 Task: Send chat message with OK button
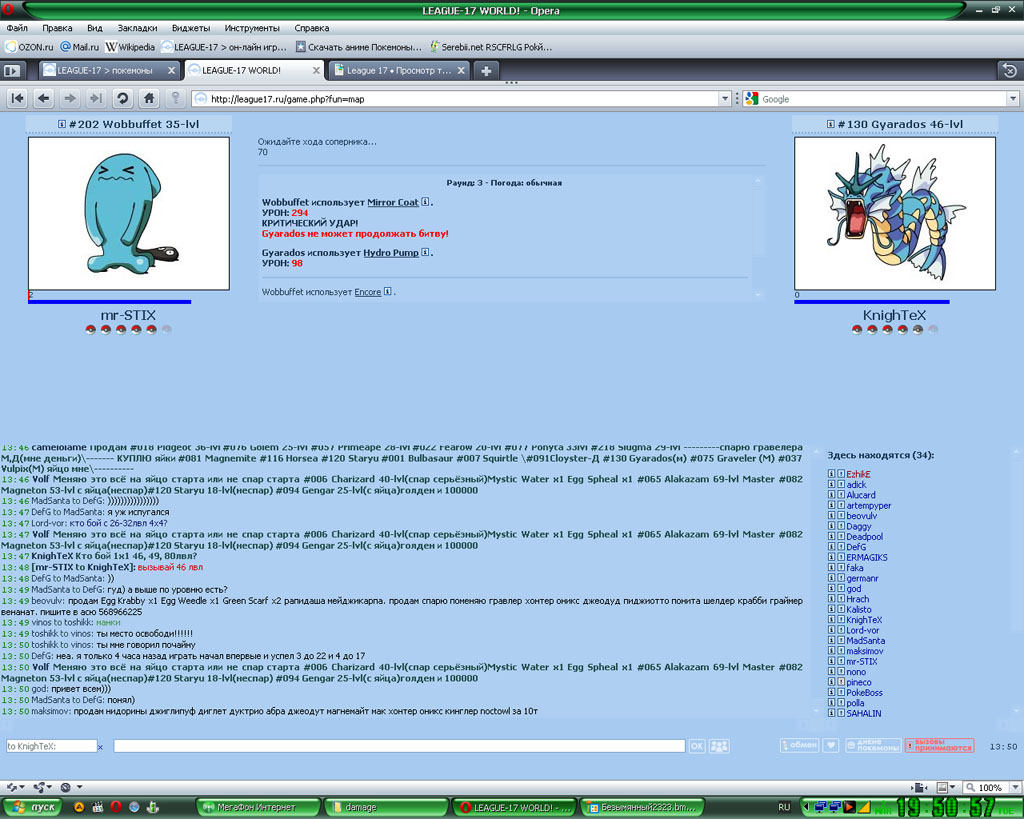click(x=697, y=746)
